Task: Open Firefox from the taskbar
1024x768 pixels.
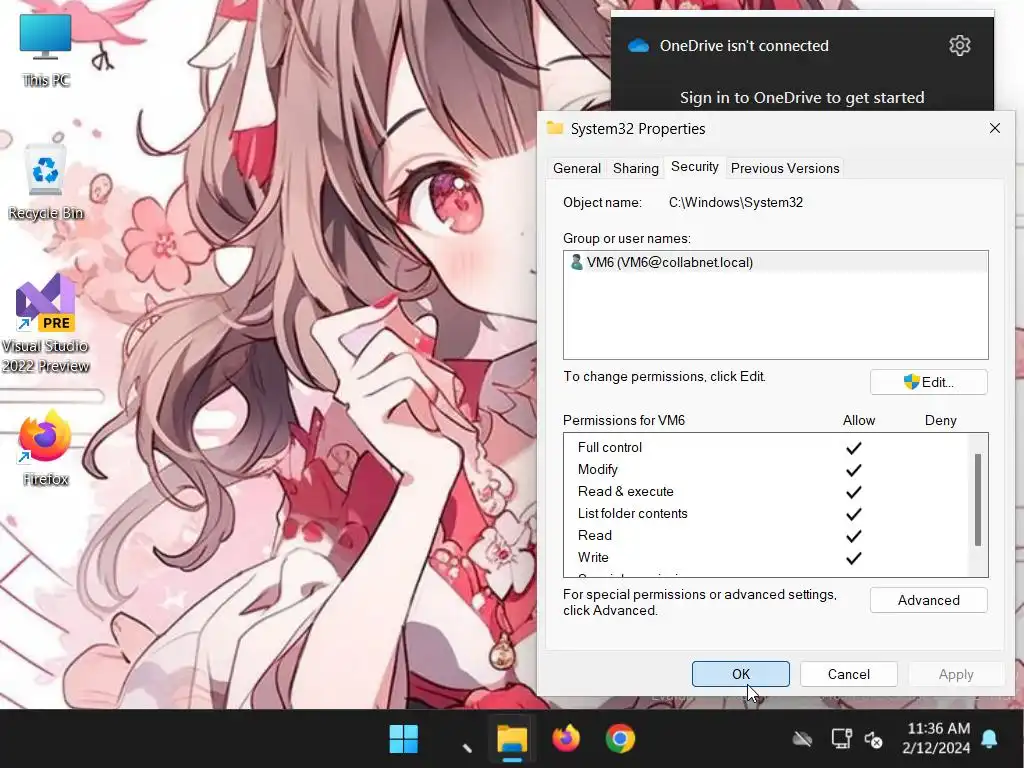Action: [x=566, y=739]
